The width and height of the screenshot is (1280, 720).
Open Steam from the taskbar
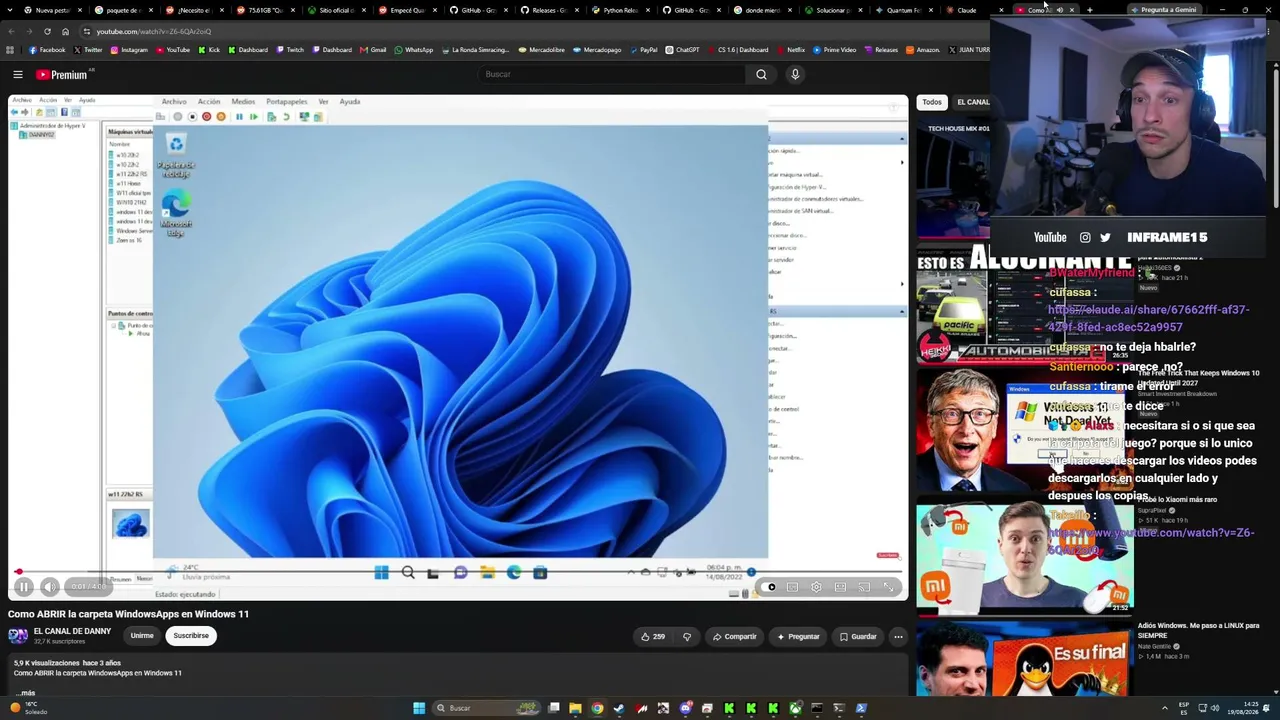coord(619,708)
